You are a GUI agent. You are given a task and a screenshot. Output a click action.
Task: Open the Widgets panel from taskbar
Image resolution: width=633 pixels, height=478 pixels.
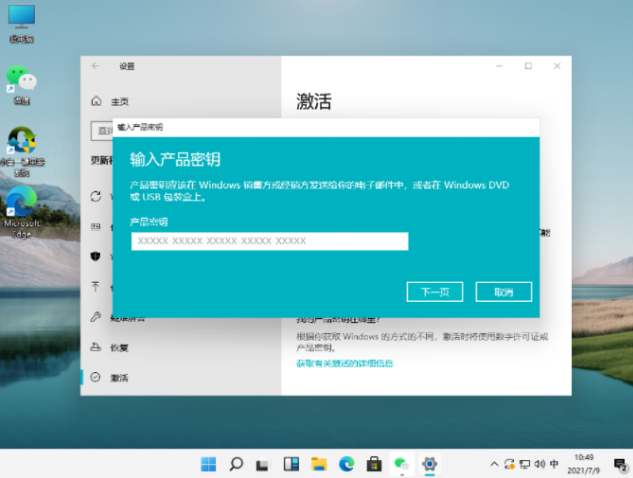pyautogui.click(x=292, y=464)
